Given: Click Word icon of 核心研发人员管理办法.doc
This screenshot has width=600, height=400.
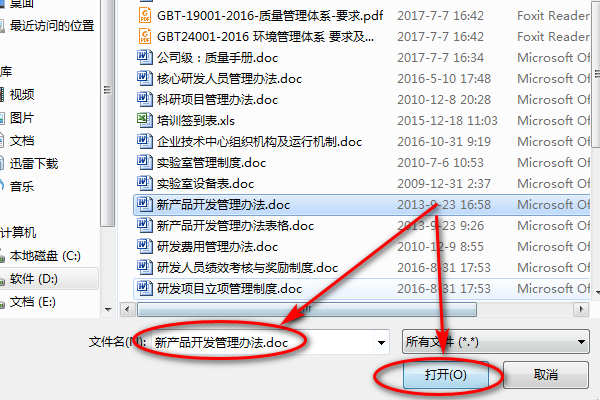Looking at the screenshot, I should 145,78.
